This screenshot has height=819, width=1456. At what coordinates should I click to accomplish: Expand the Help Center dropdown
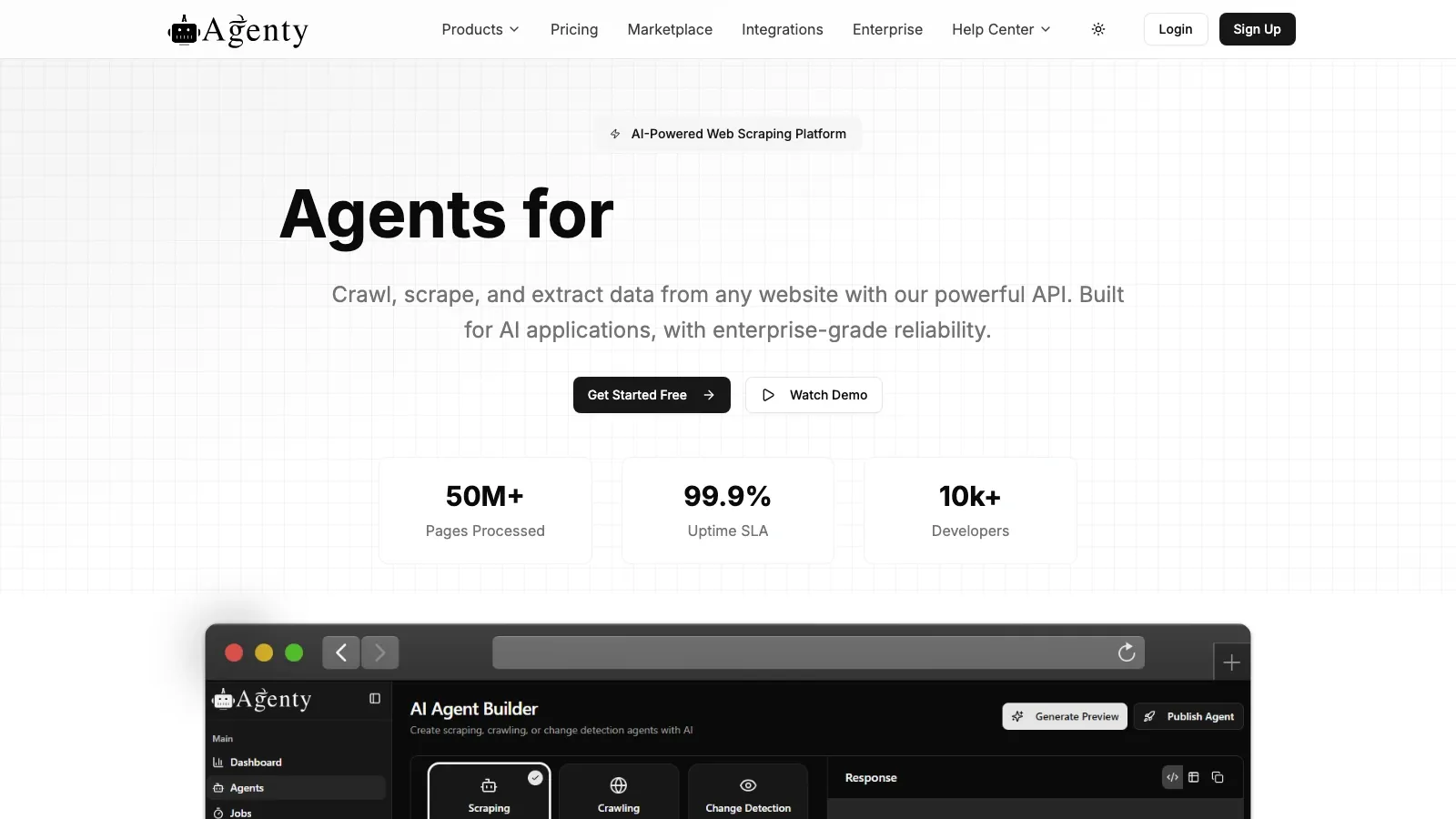click(x=1001, y=29)
